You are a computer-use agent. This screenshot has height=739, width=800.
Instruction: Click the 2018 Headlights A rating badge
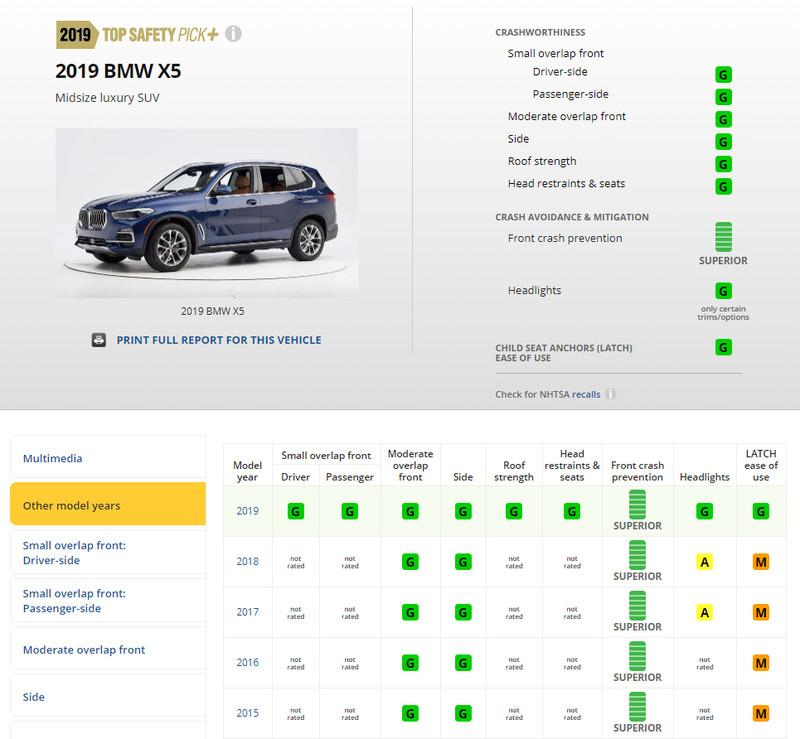pyautogui.click(x=705, y=562)
